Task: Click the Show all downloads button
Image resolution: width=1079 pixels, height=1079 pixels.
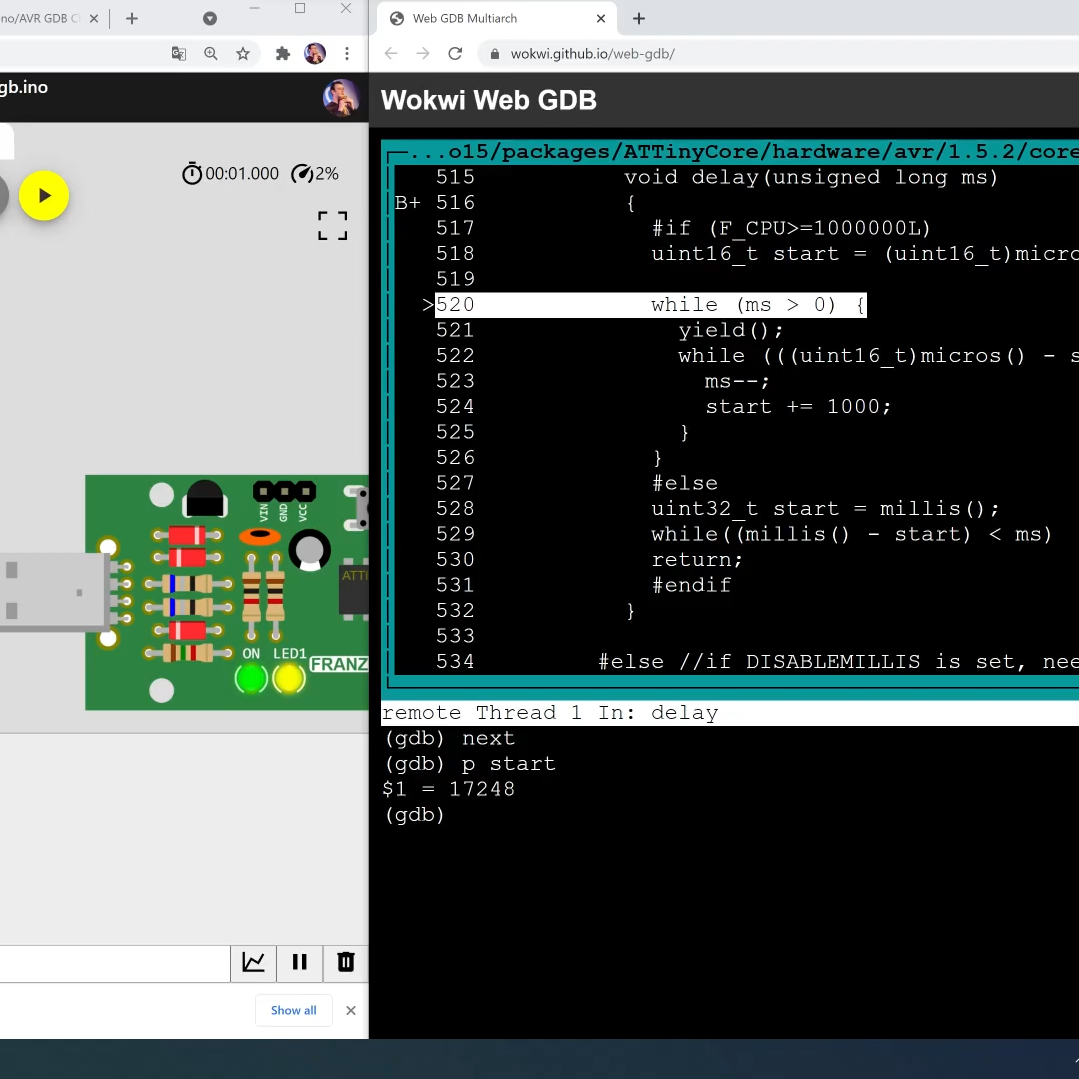Action: [293, 1010]
